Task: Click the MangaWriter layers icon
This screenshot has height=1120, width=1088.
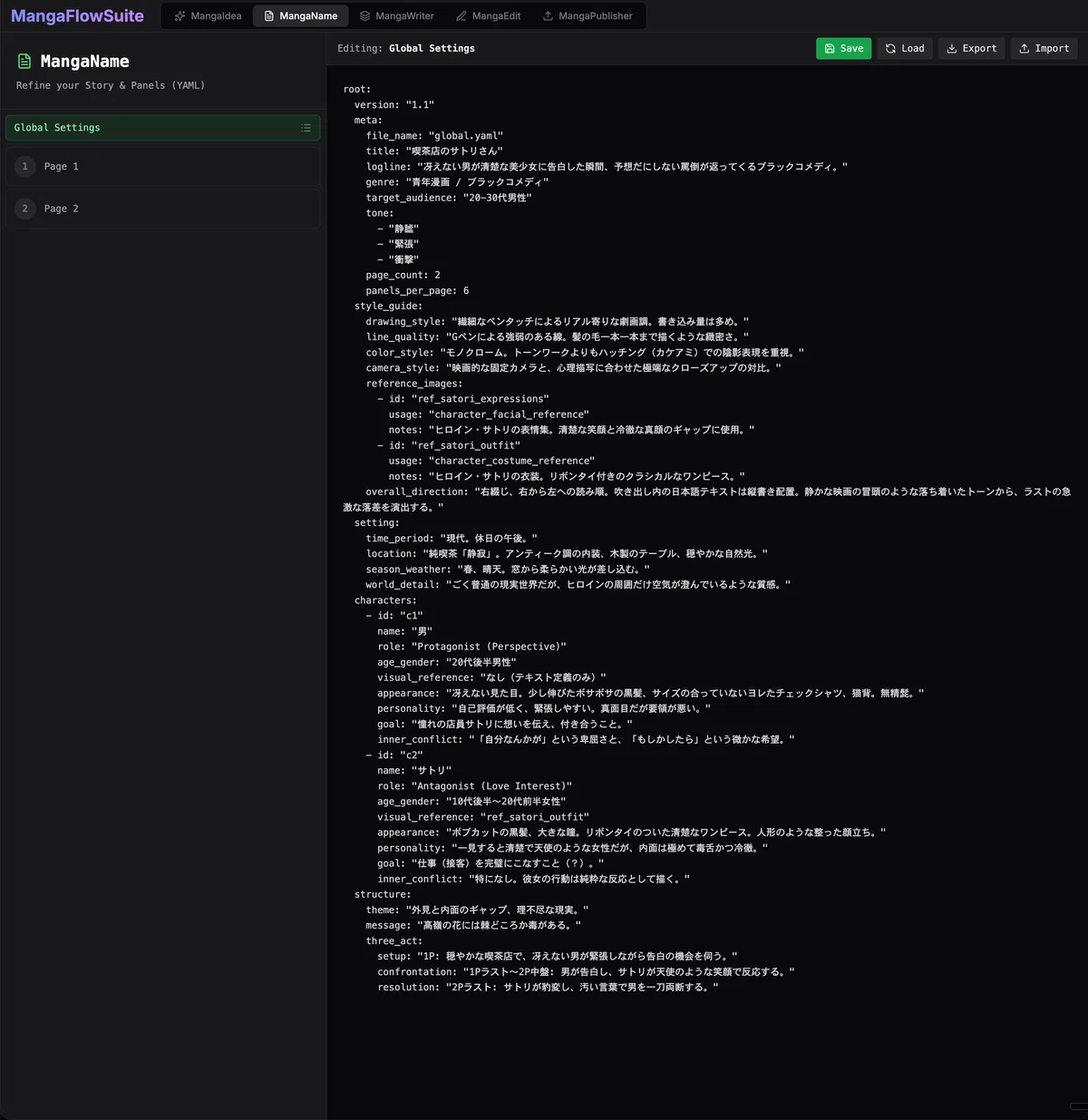Action: [x=364, y=16]
